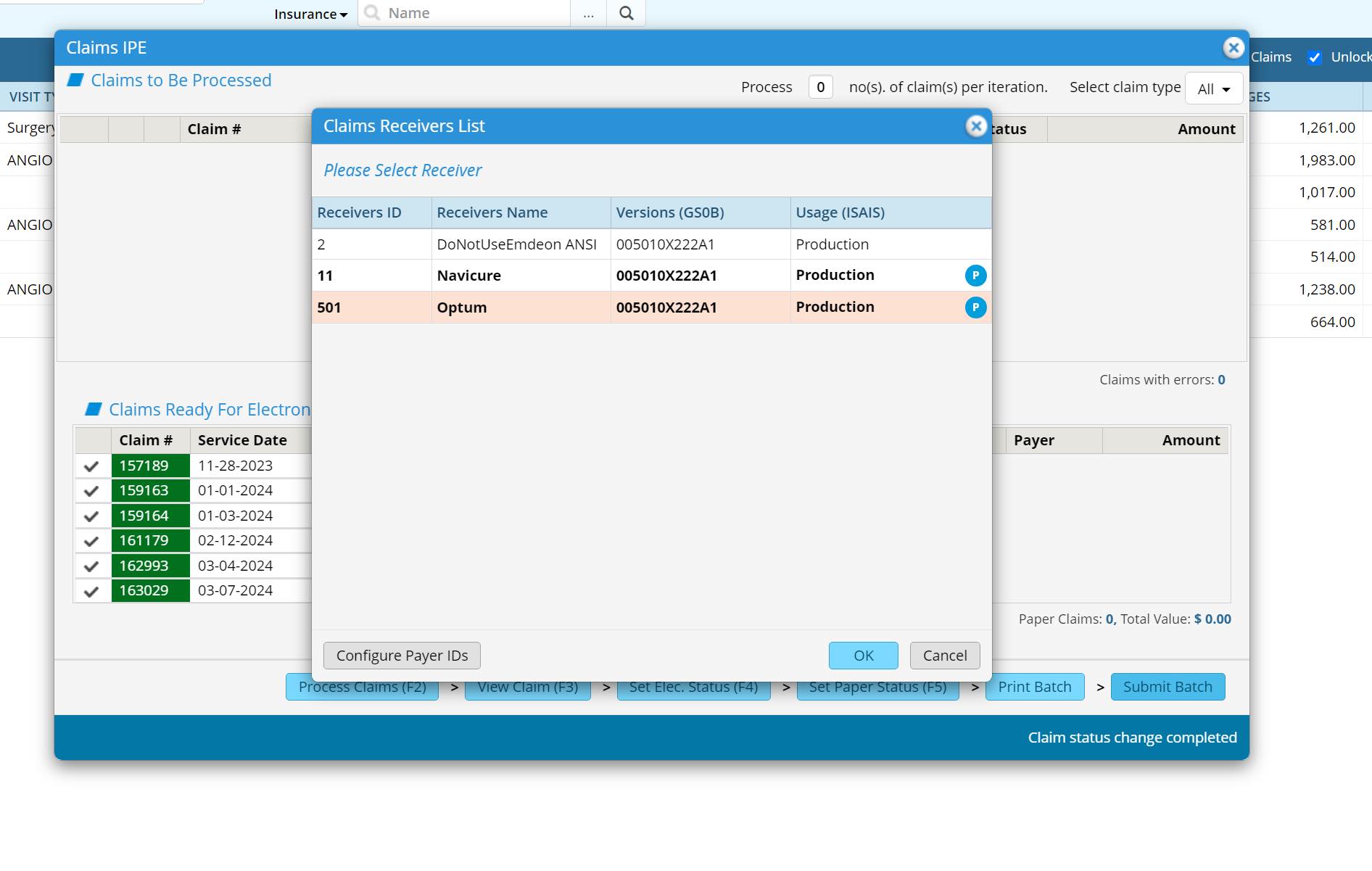1372x871 pixels.
Task: Click Process Claims (F2) button
Action: point(362,688)
